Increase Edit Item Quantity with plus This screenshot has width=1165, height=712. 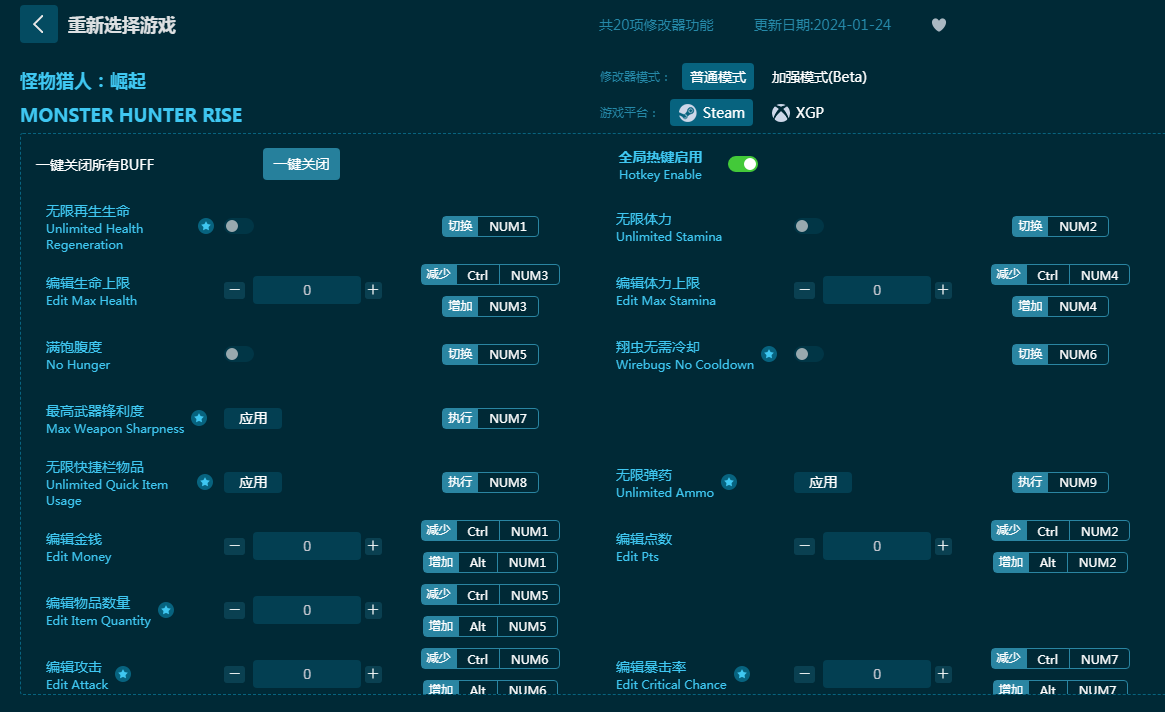[x=373, y=610]
